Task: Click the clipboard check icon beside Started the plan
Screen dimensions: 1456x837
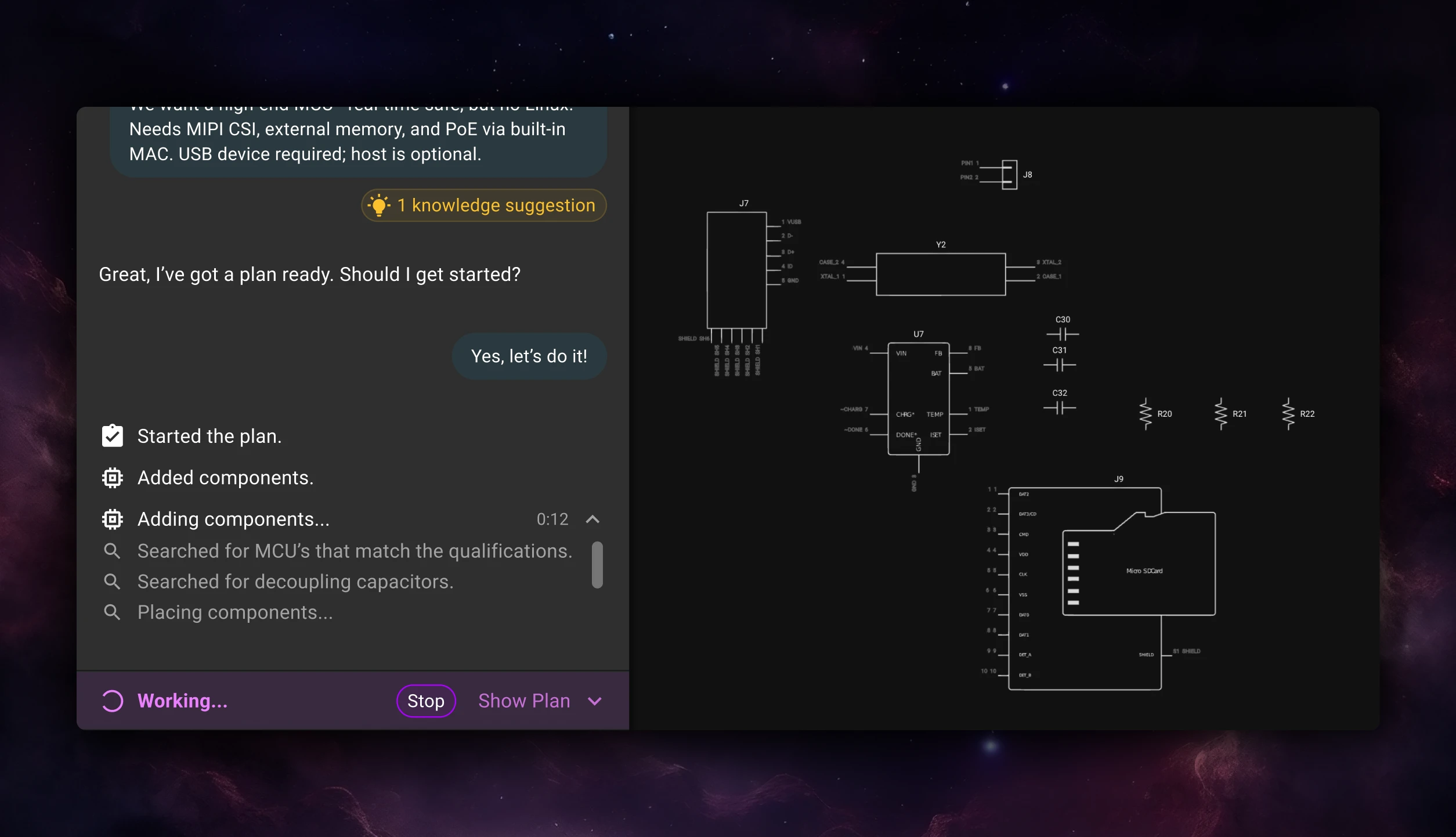Action: (x=113, y=436)
